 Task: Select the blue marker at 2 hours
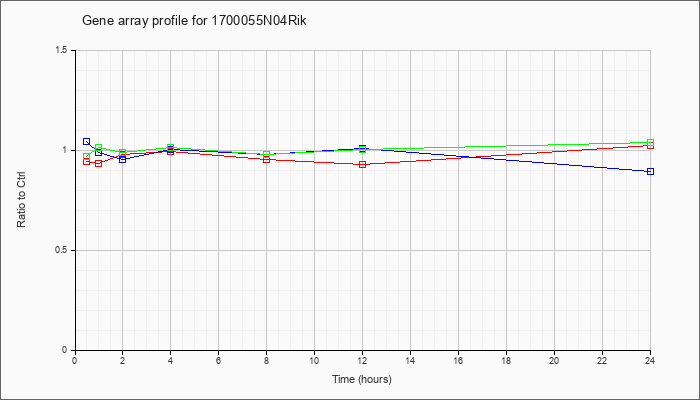click(x=122, y=159)
